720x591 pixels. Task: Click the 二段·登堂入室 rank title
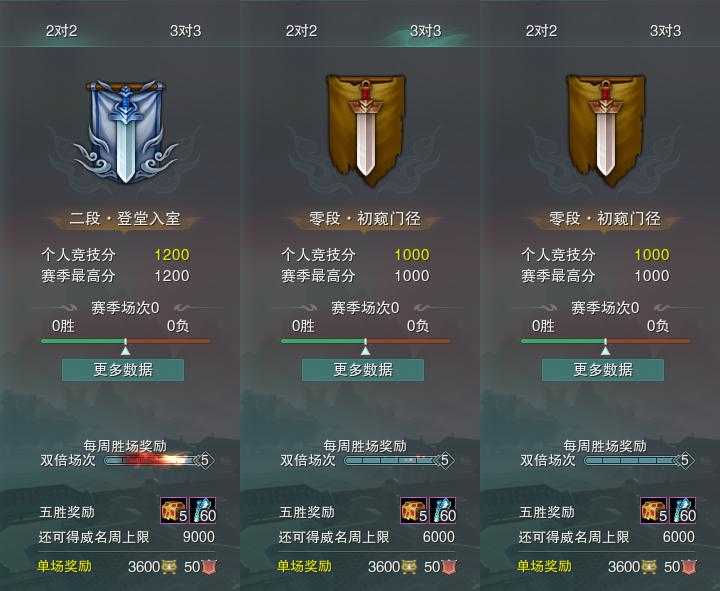tap(124, 219)
